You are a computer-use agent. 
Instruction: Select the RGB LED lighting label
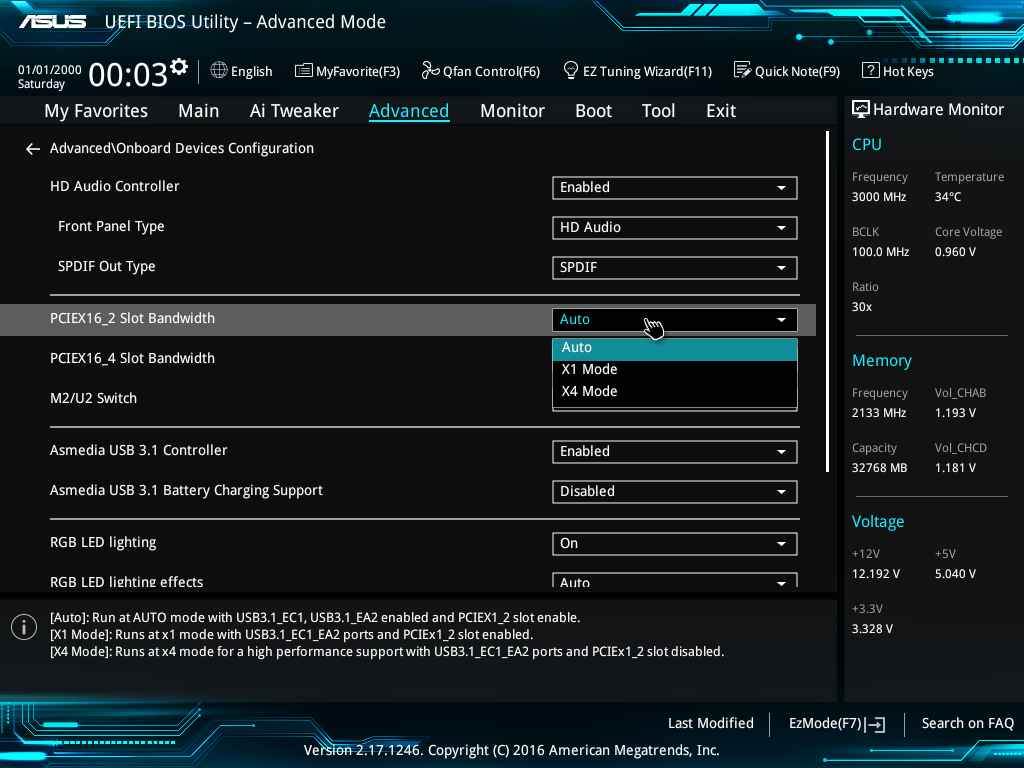103,543
